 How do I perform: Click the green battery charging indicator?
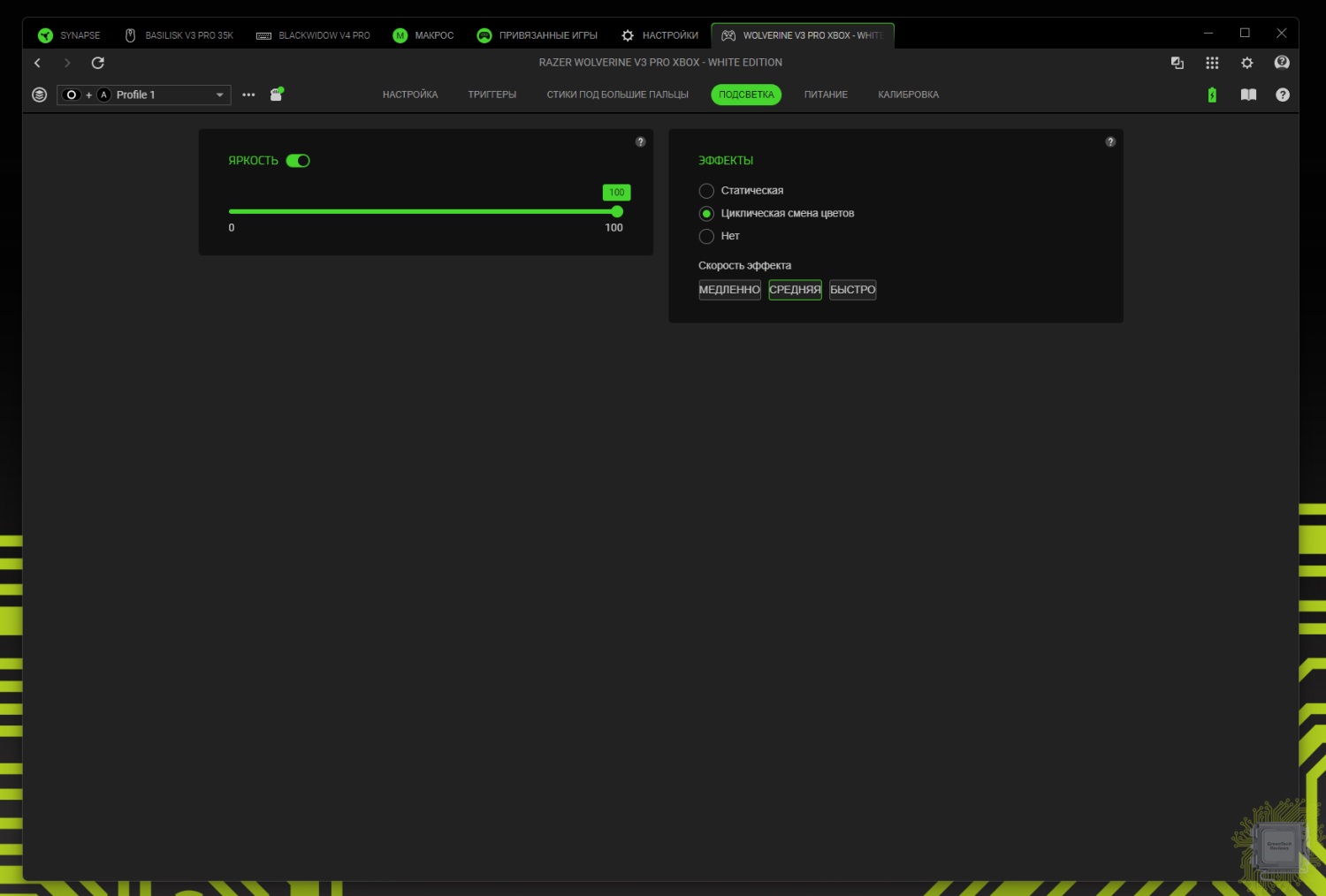1212,95
